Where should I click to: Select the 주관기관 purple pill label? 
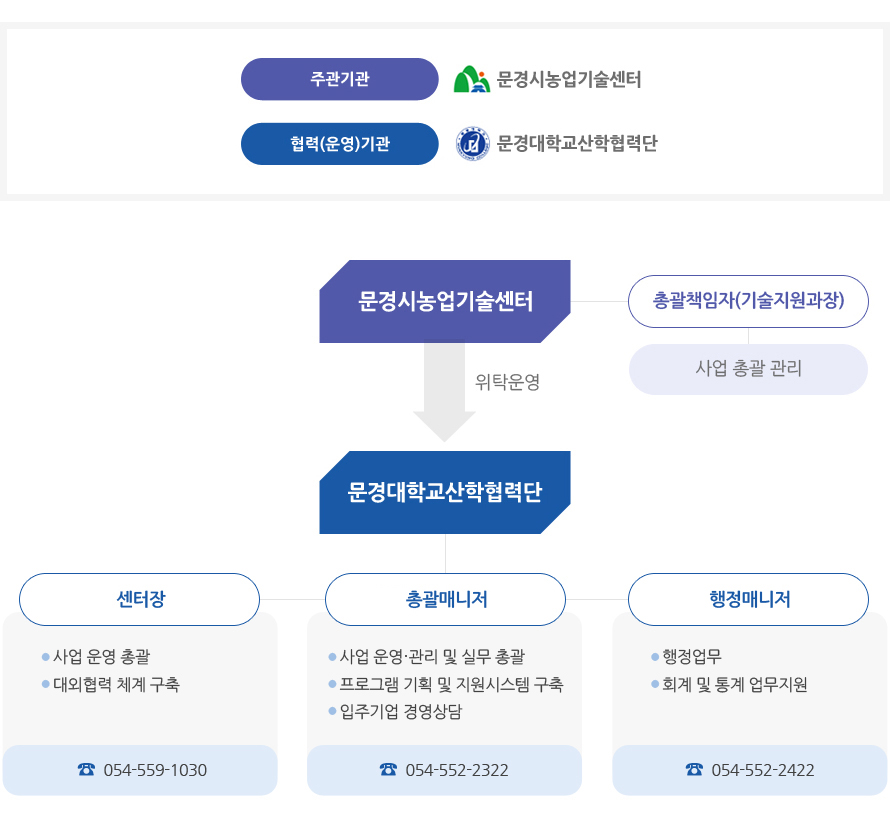point(339,79)
